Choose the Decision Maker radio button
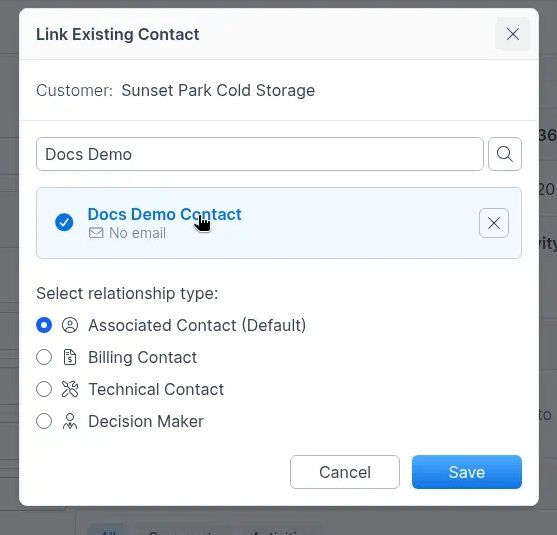 point(44,421)
